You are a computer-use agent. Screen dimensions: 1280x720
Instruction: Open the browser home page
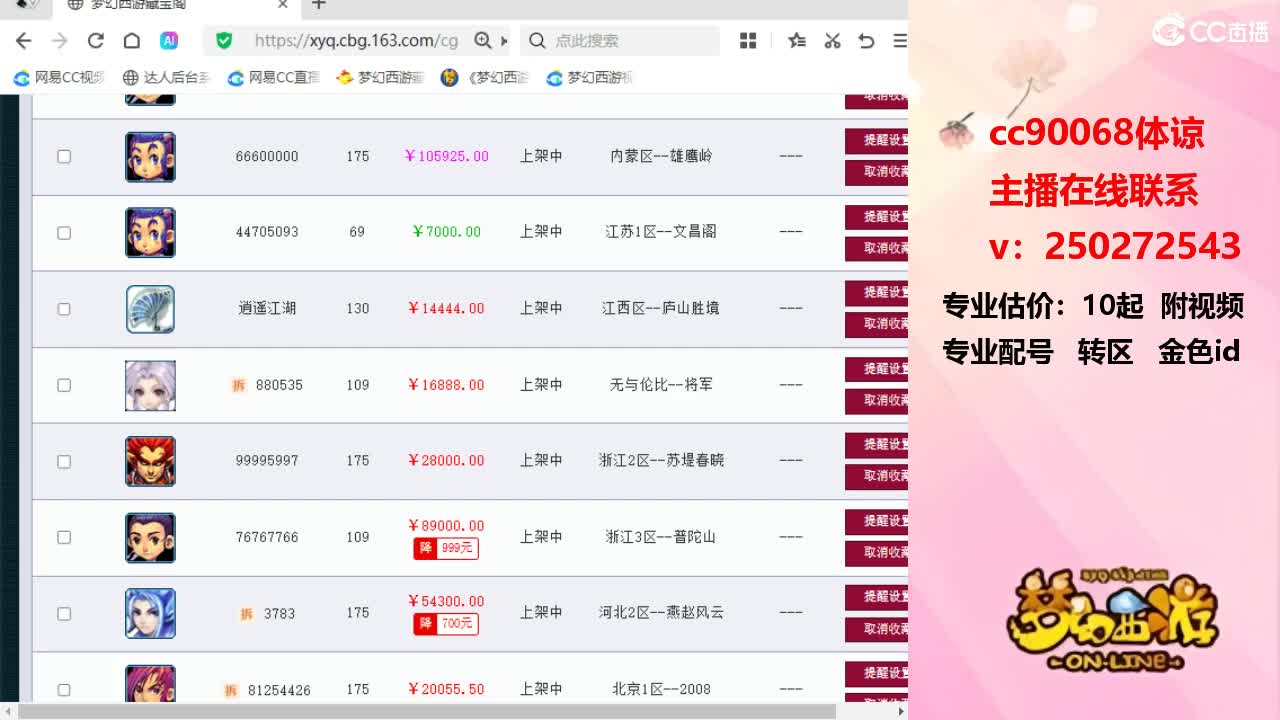click(x=132, y=41)
